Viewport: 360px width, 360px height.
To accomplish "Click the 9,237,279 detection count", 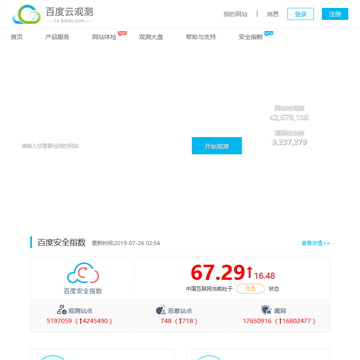I will (x=289, y=142).
